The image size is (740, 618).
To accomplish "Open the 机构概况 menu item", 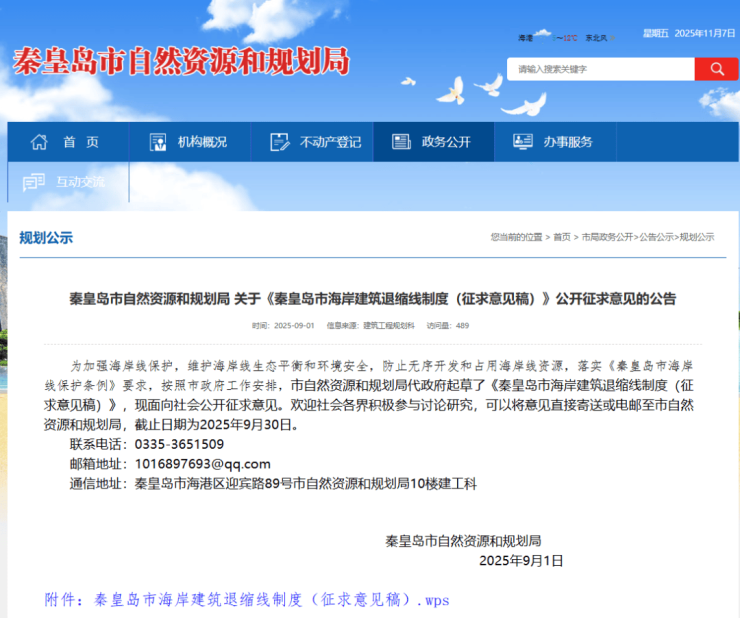I will click(x=190, y=142).
